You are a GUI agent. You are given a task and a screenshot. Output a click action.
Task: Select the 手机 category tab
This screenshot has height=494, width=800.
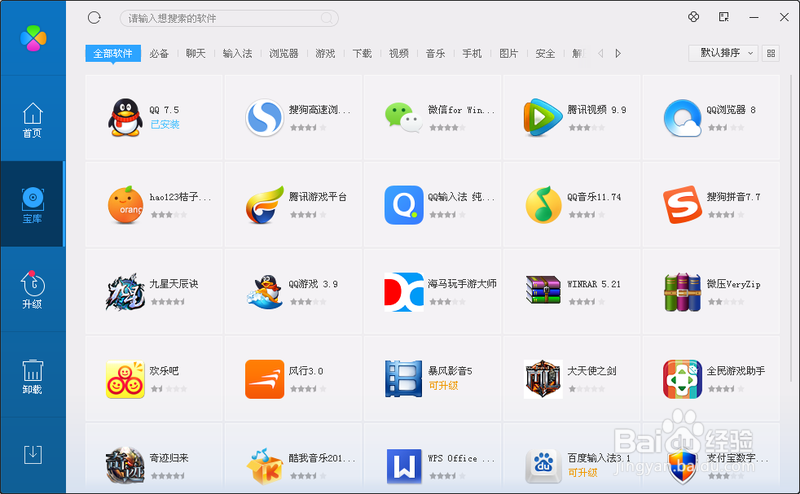tap(472, 53)
